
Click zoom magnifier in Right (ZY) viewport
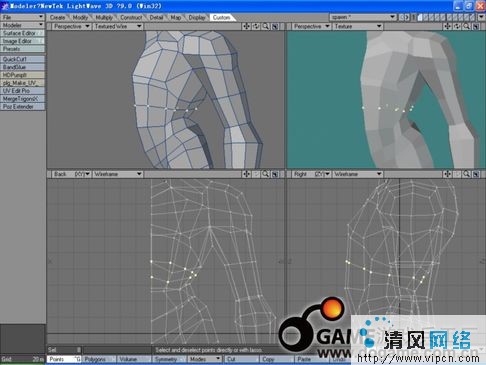pos(467,174)
